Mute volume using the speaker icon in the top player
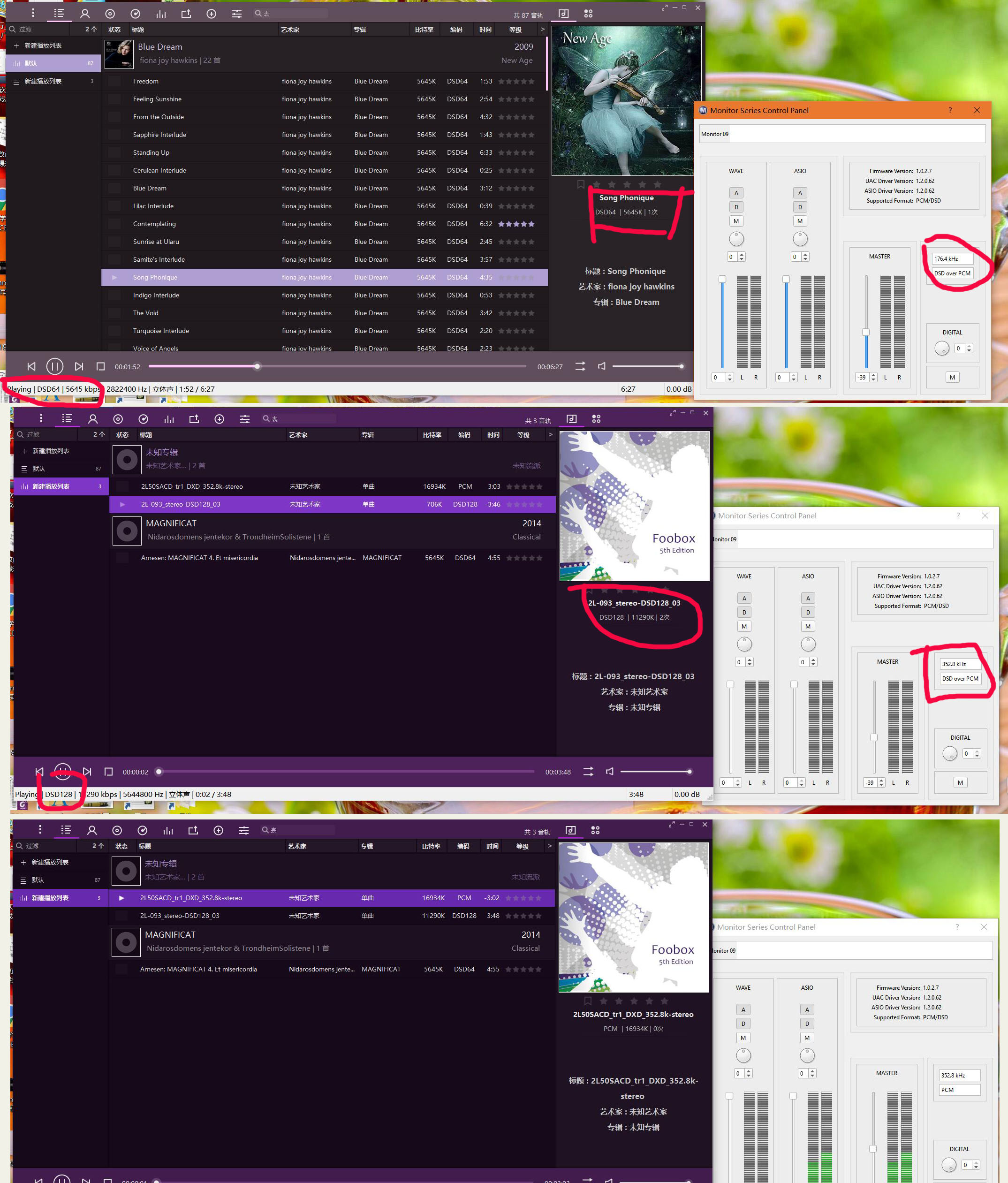The image size is (1008, 1183). 602,366
